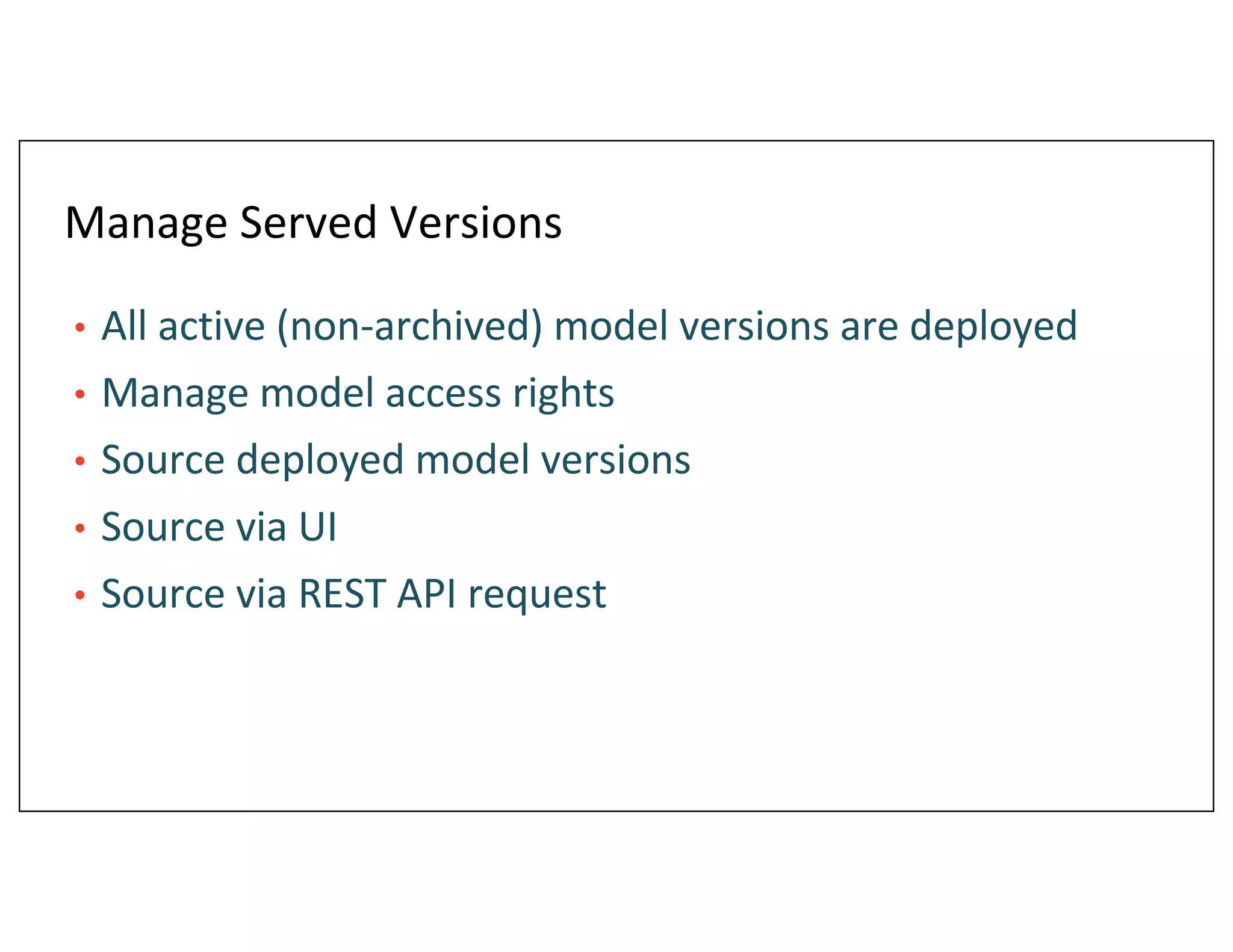This screenshot has height=952, width=1233.
Task: Click the word rights in second bullet
Action: click(563, 393)
